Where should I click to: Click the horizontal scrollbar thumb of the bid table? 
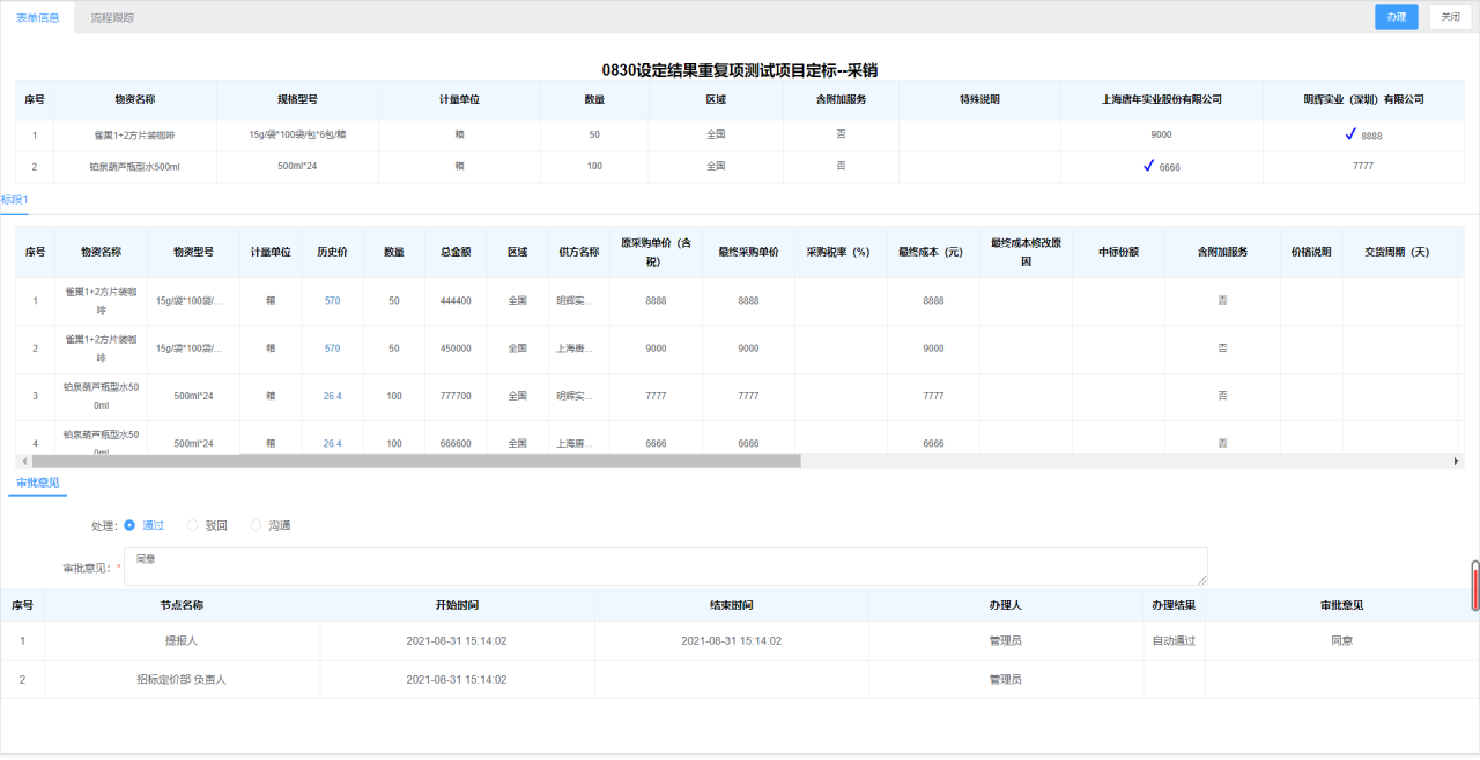point(416,461)
